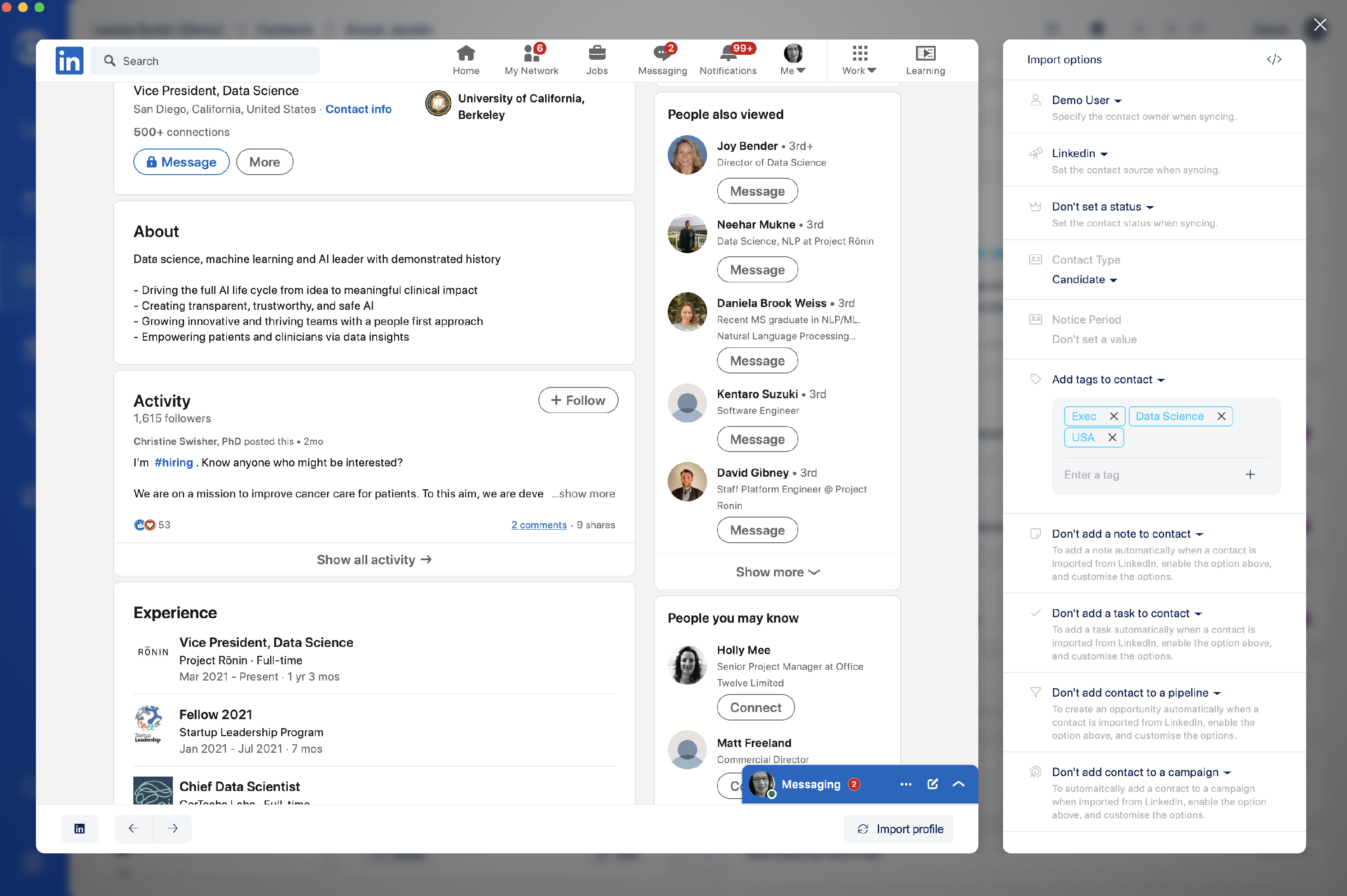Expand the Linkedin contact source dropdown

(x=1079, y=154)
